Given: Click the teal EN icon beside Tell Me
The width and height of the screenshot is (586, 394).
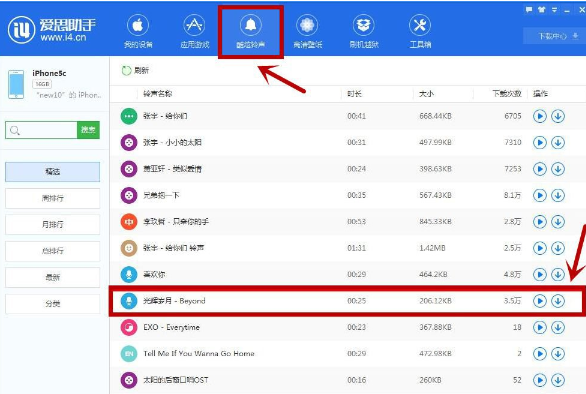Looking at the screenshot, I should (x=129, y=354).
